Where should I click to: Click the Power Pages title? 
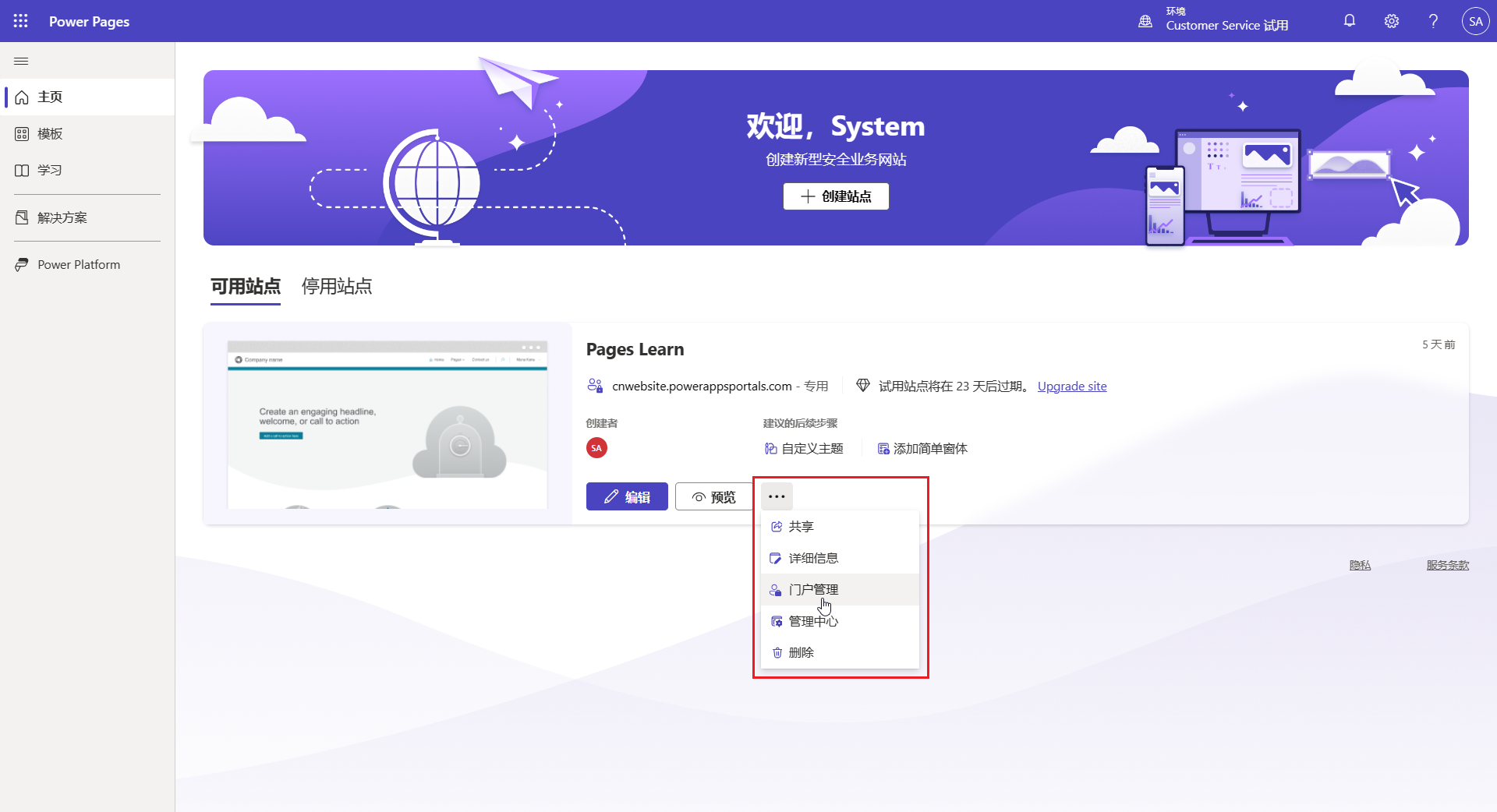pos(89,22)
